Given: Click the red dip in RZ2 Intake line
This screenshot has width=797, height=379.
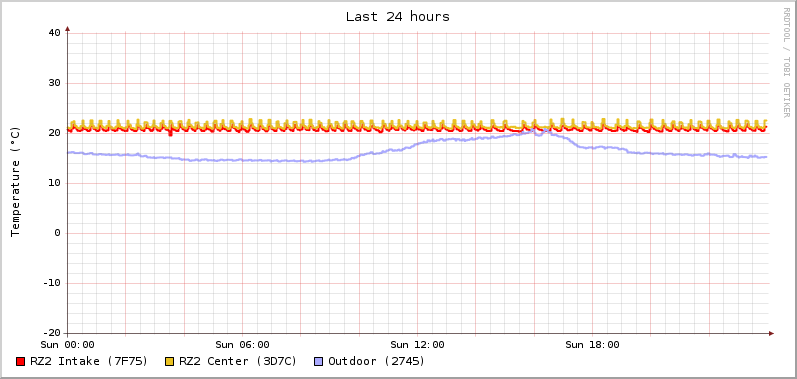Looking at the screenshot, I should pos(170,134).
